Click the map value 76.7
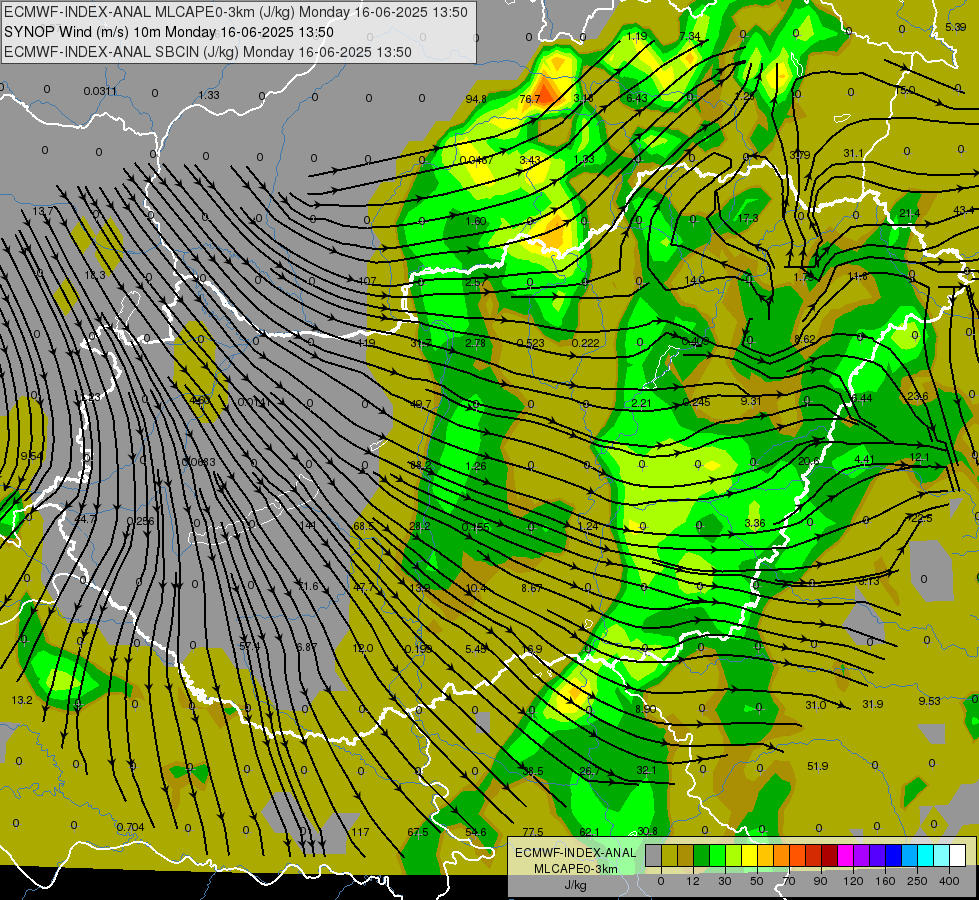 (529, 99)
